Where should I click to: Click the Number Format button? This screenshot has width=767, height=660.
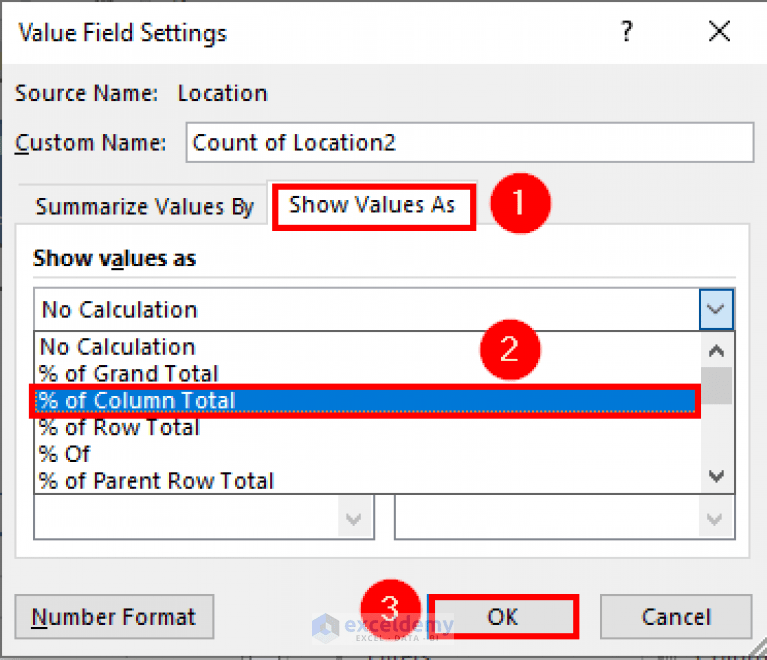click(x=114, y=616)
